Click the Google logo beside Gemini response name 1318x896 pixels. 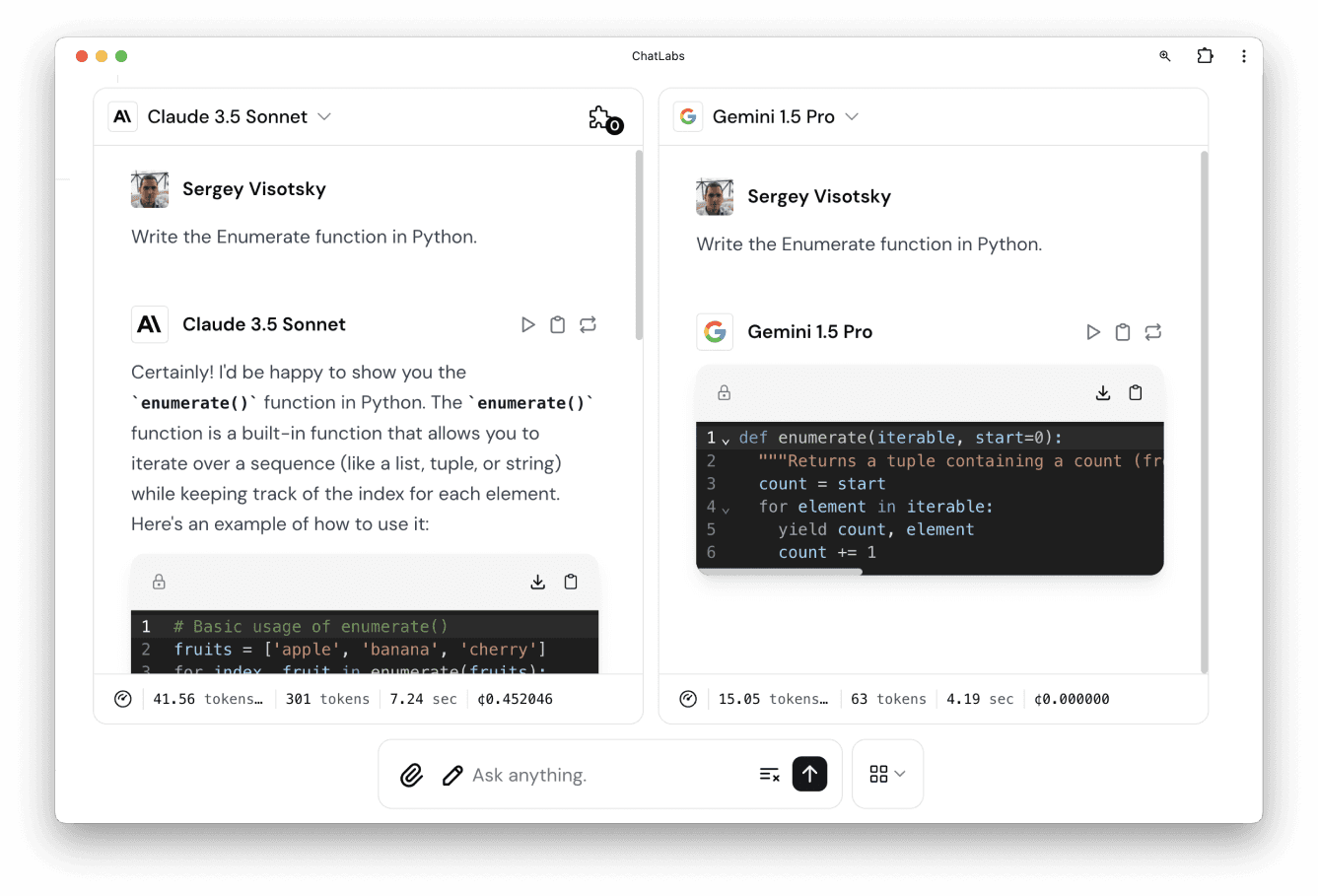[x=715, y=332]
